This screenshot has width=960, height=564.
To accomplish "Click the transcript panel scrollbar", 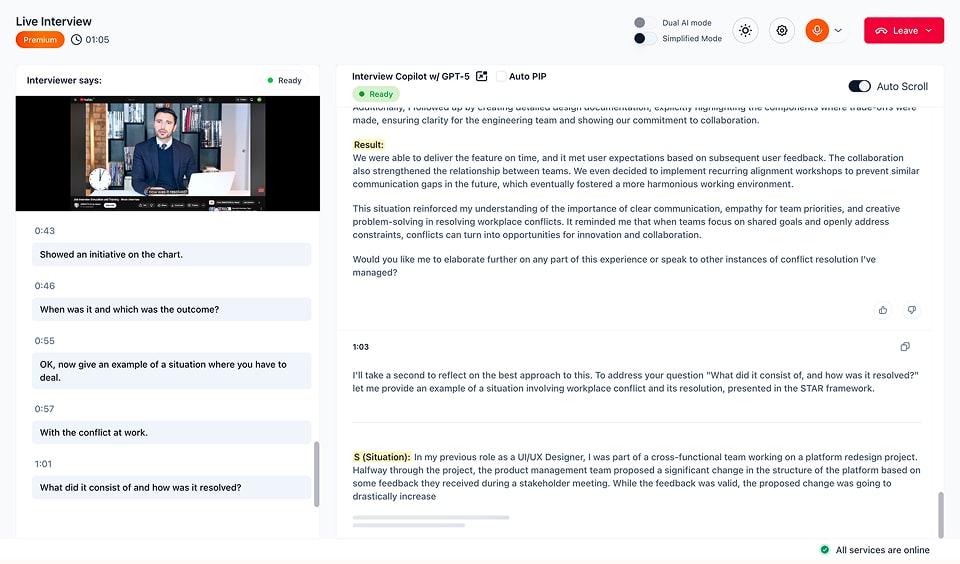I will click(317, 474).
